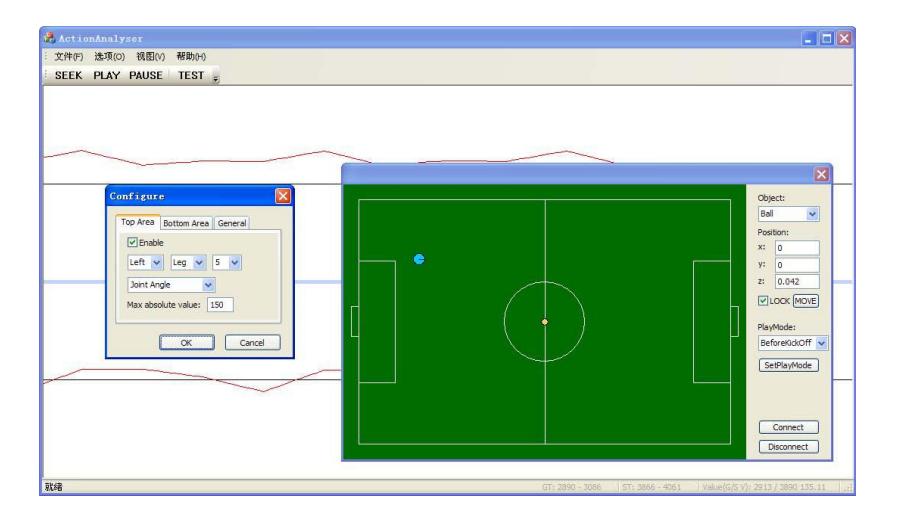Screen dimensions: 899x517
Task: Open the Left side dropdown
Action: pyautogui.click(x=157, y=263)
